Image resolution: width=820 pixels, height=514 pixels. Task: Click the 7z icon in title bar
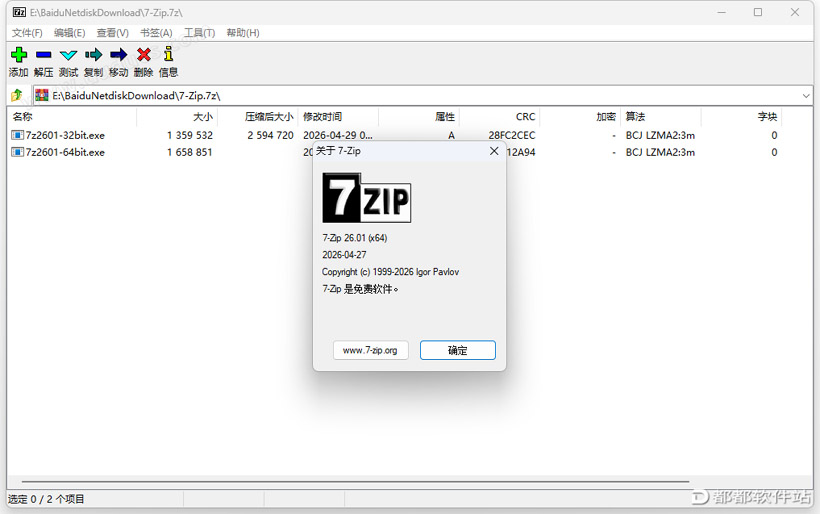[19, 12]
